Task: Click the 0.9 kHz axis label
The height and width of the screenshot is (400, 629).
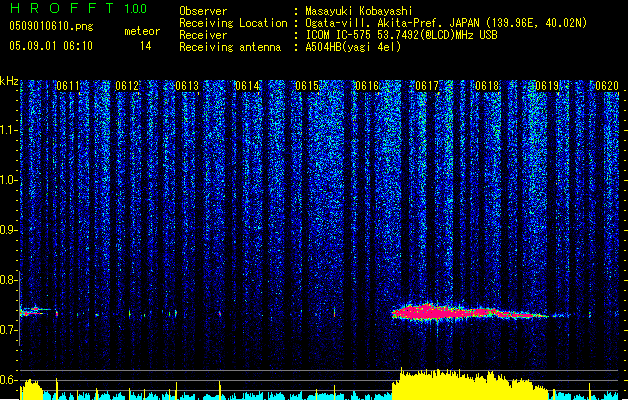Action: pyautogui.click(x=8, y=229)
